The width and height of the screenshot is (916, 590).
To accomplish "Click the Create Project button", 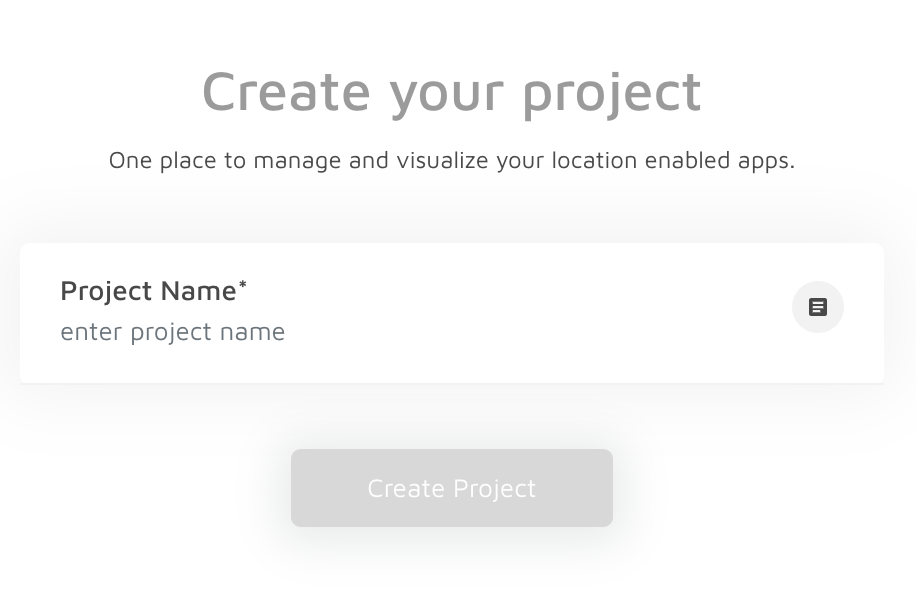I will coord(451,488).
